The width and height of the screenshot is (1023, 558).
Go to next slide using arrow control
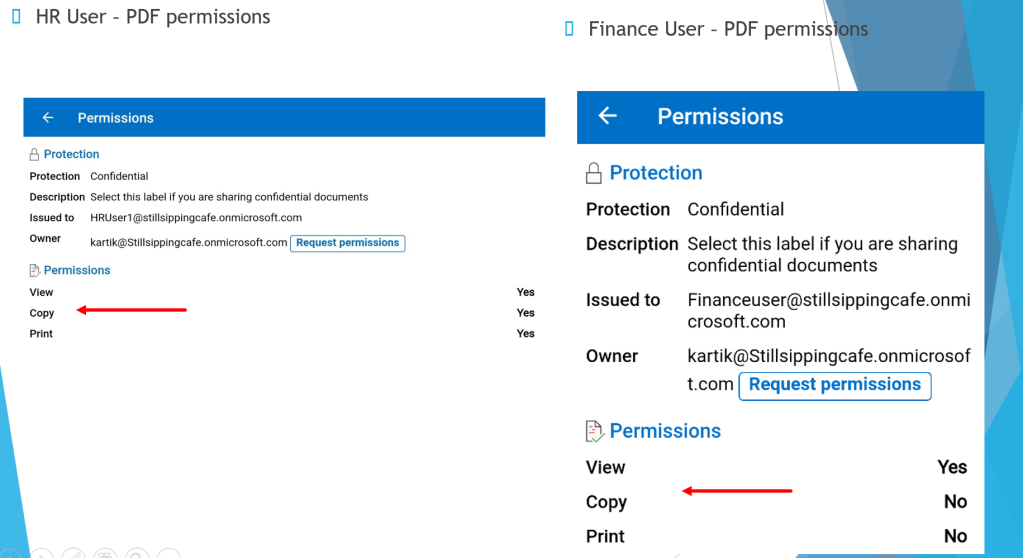pyautogui.click(x=41, y=553)
